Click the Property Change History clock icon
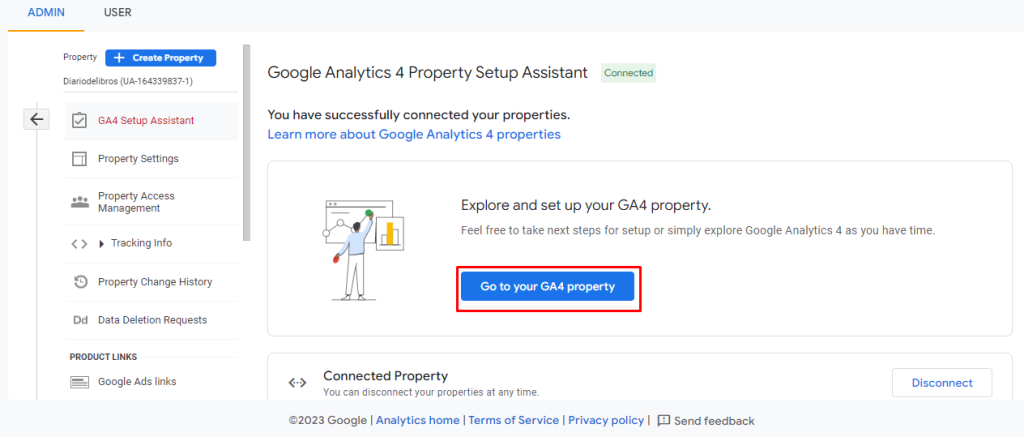1024x437 pixels. point(80,282)
